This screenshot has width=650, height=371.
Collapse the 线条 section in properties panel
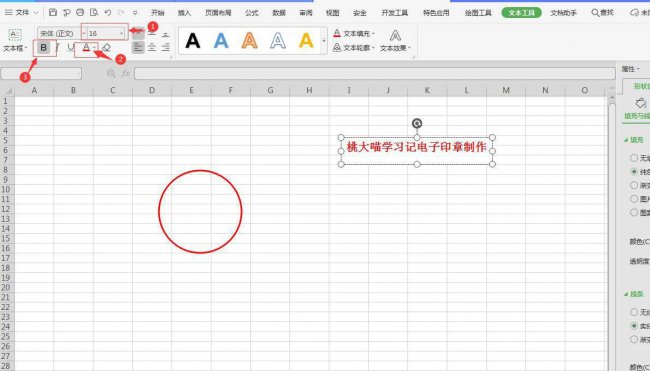tap(626, 294)
